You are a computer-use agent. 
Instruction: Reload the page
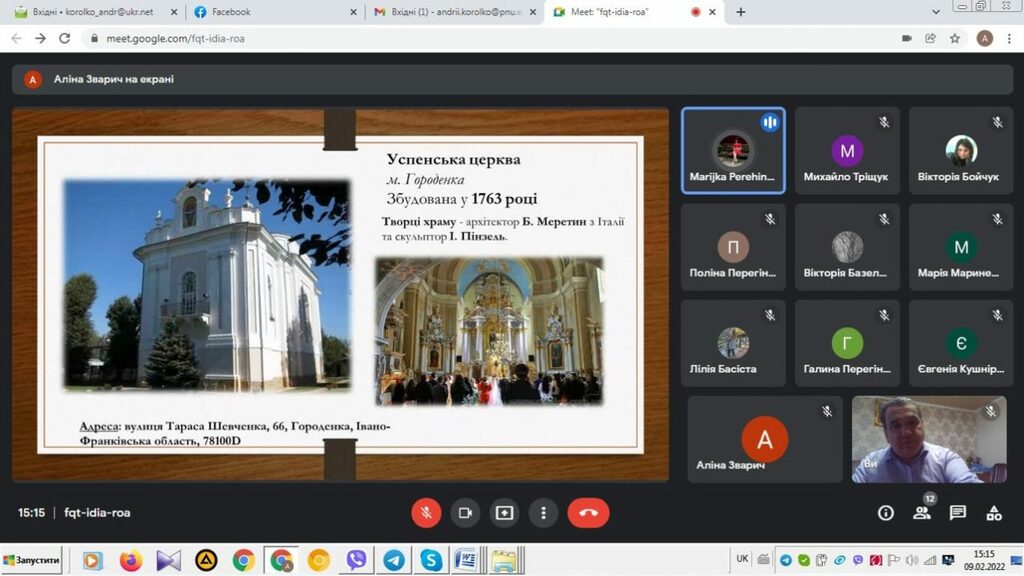point(65,38)
